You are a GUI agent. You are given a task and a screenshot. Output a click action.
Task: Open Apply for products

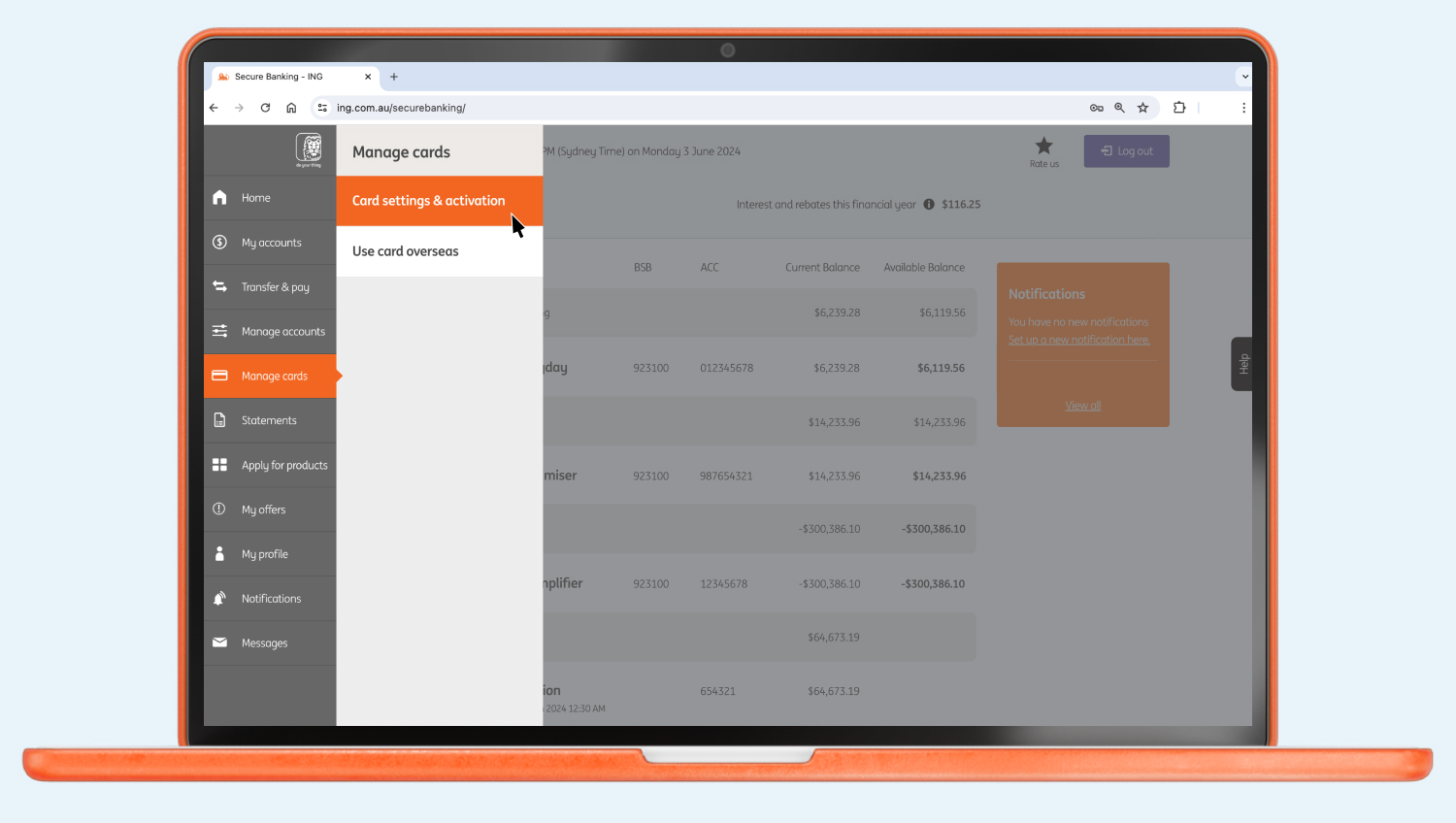click(284, 466)
